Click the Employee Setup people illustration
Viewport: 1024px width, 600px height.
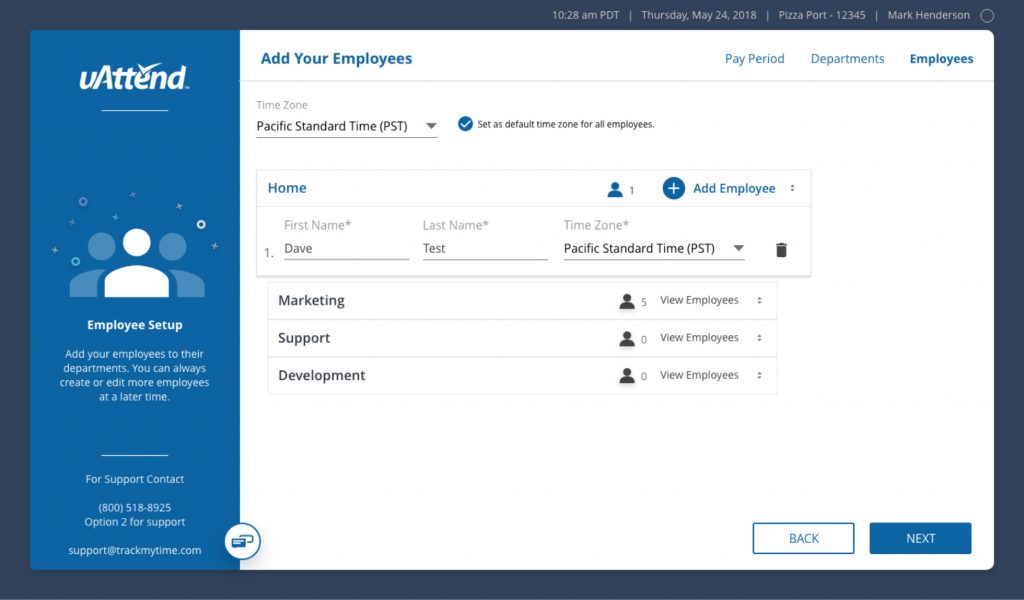pyautogui.click(x=136, y=247)
